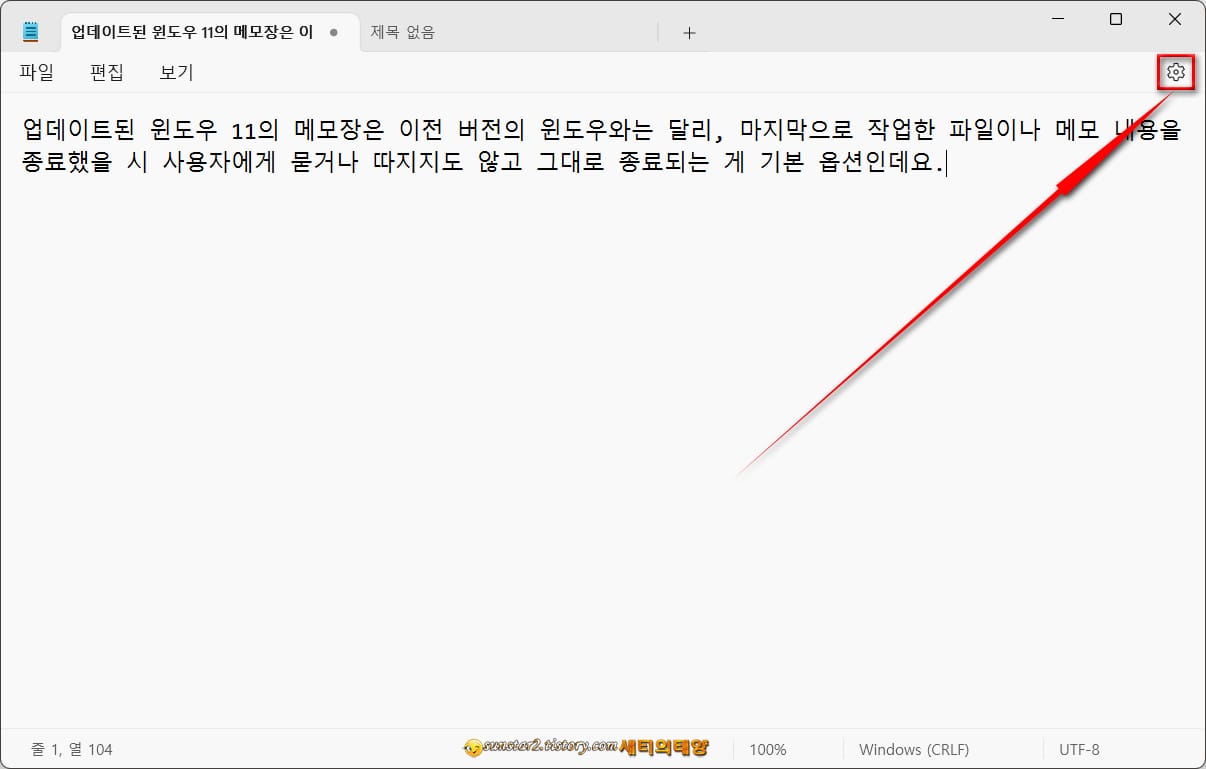The height and width of the screenshot is (769, 1206).
Task: Open the 파일 menu
Action: (x=36, y=72)
